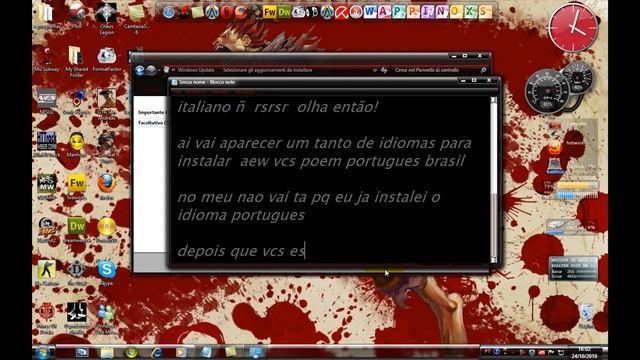Open Fw Fireworks desktop shortcut
This screenshot has height=360, width=640.
(x=76, y=187)
